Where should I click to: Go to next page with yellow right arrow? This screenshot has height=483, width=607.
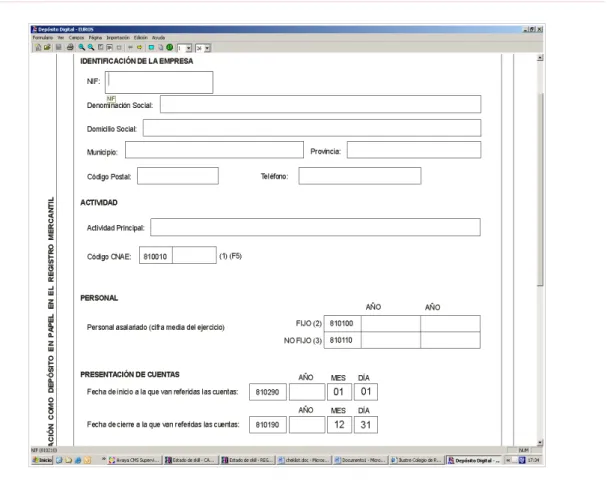click(x=139, y=48)
